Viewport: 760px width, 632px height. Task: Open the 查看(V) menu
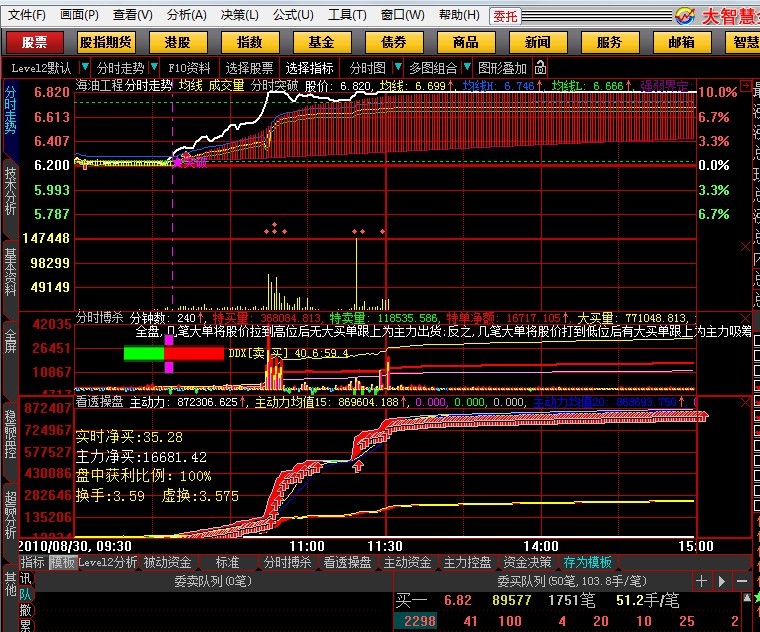(132, 15)
